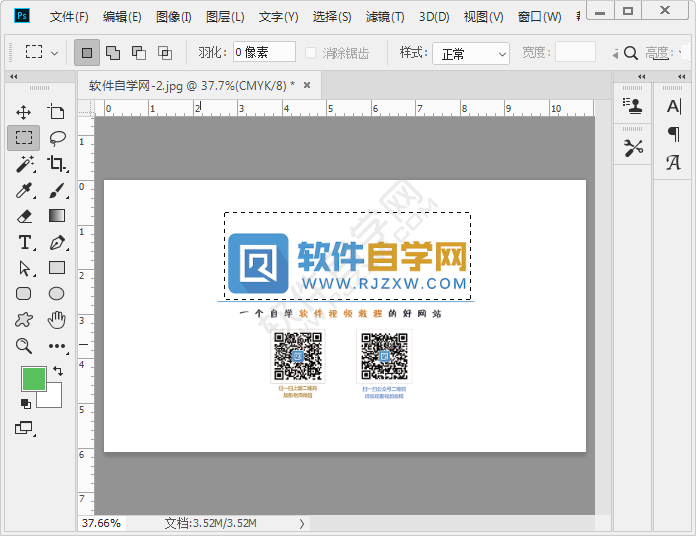Screen dimensions: 696x536
Task: Select the Zoom tool in toolbox
Action: point(24,346)
